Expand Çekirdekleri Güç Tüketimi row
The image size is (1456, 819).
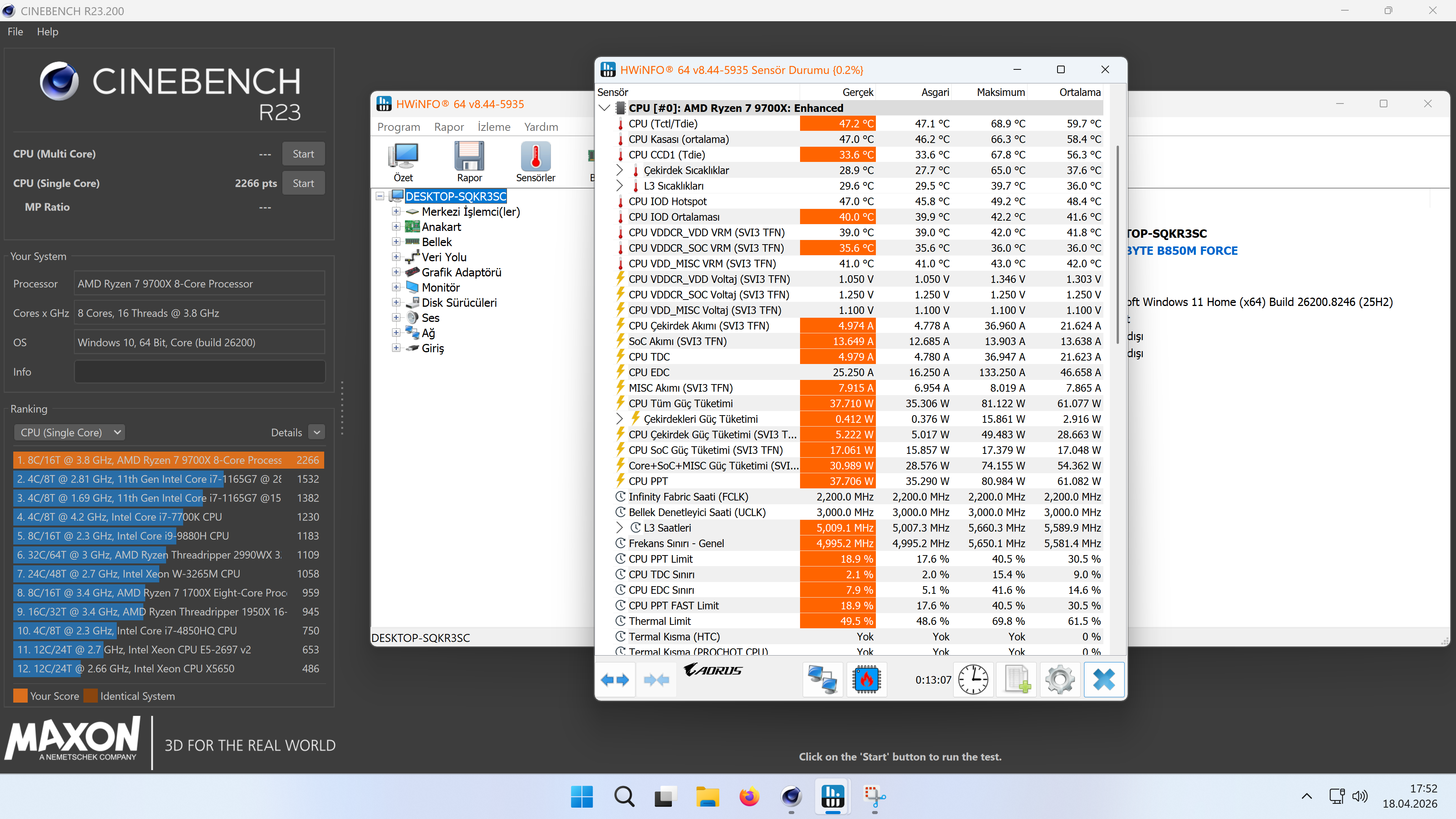click(x=620, y=419)
